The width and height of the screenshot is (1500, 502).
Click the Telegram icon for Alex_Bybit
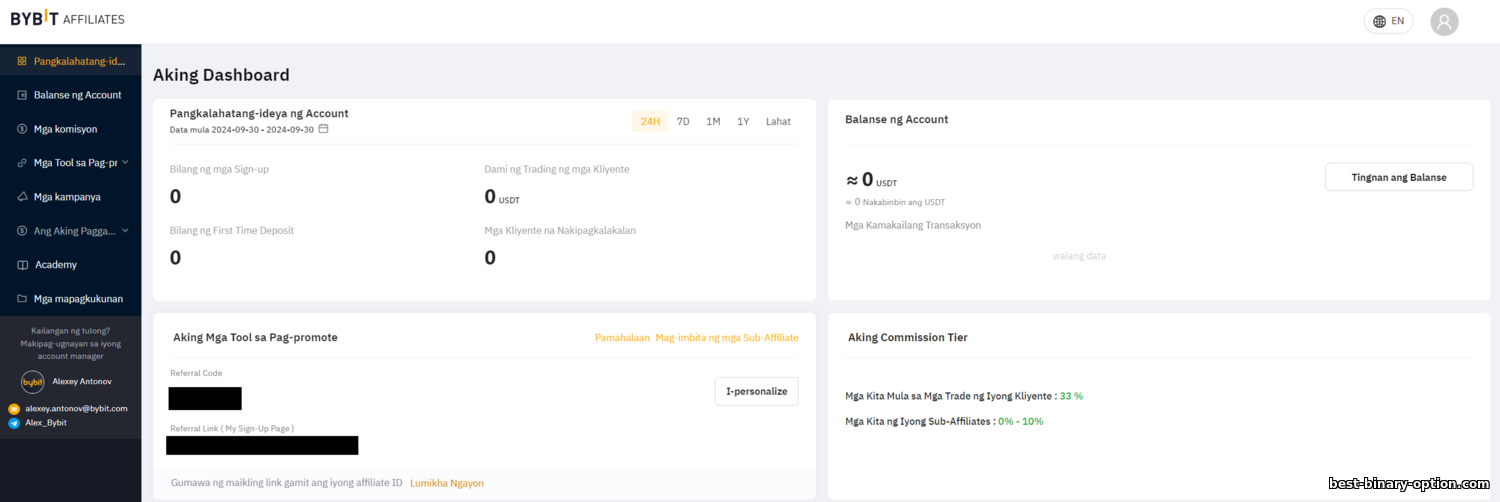click(x=14, y=423)
